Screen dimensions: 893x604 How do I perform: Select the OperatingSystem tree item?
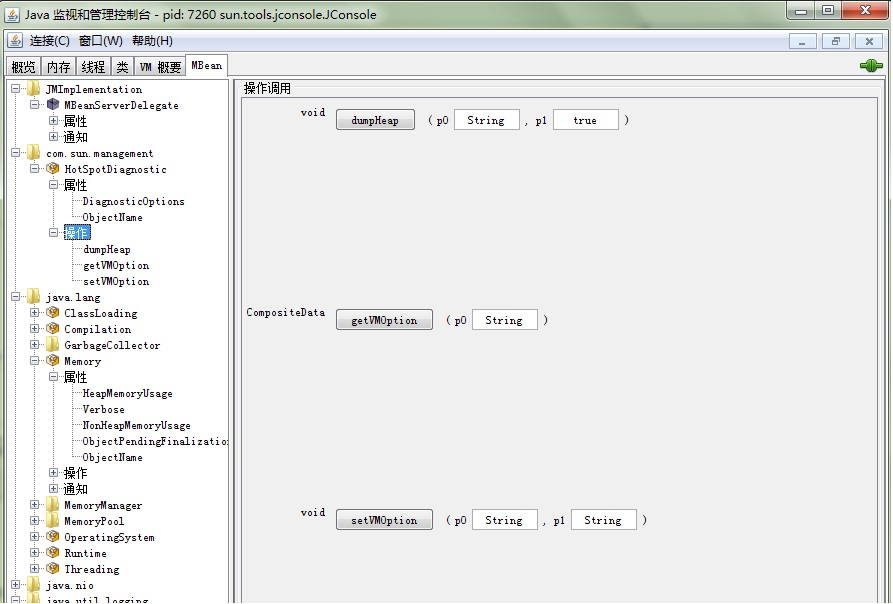(109, 537)
